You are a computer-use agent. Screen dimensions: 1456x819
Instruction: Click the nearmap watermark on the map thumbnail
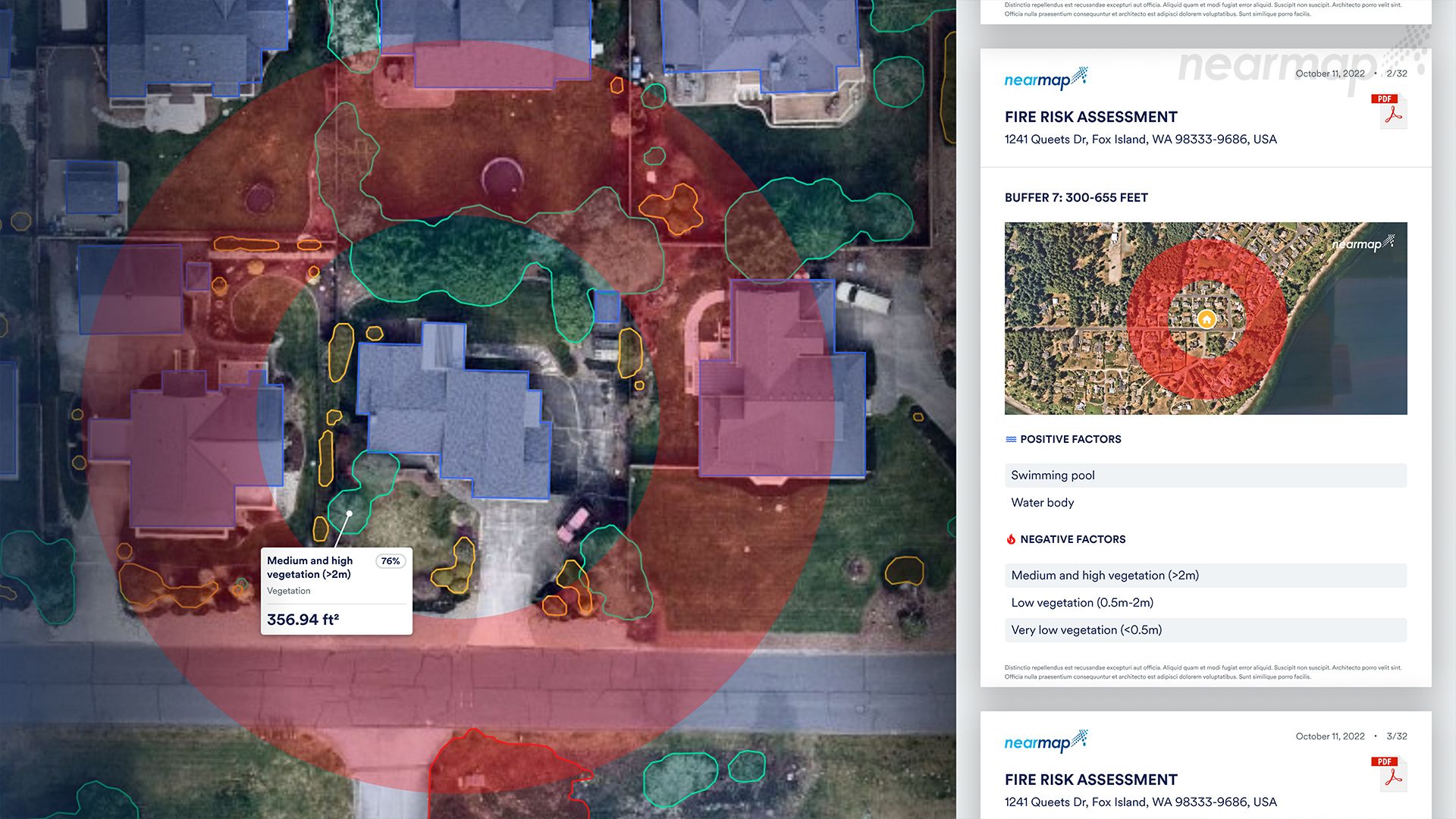1363,243
